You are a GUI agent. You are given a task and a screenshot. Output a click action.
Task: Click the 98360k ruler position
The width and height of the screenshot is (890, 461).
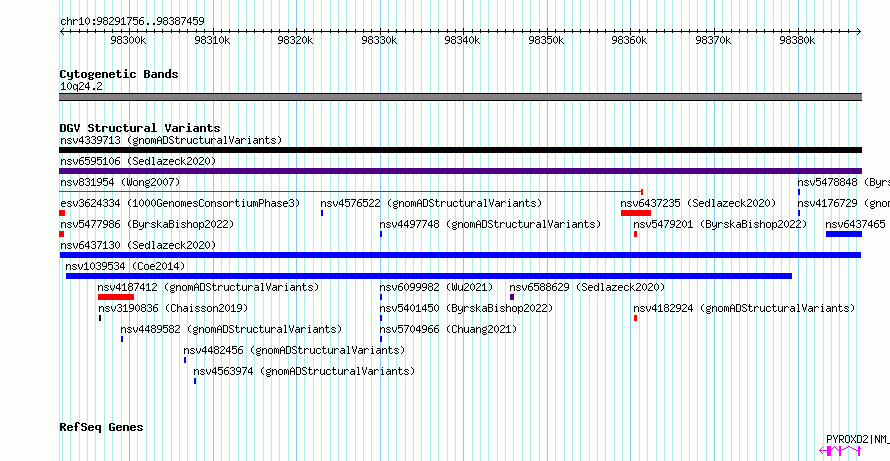coord(631,40)
